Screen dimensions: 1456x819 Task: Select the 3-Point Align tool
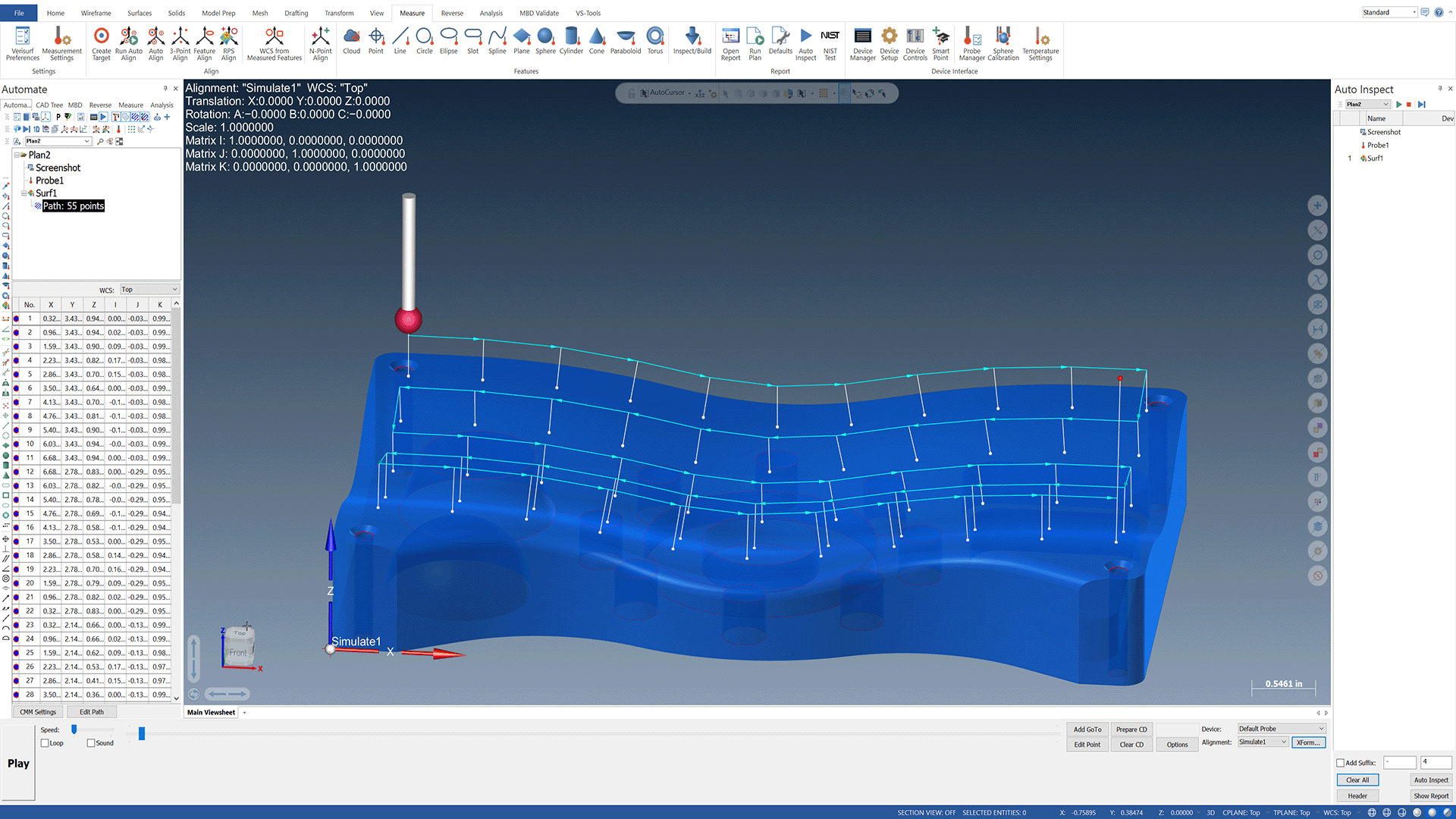180,44
